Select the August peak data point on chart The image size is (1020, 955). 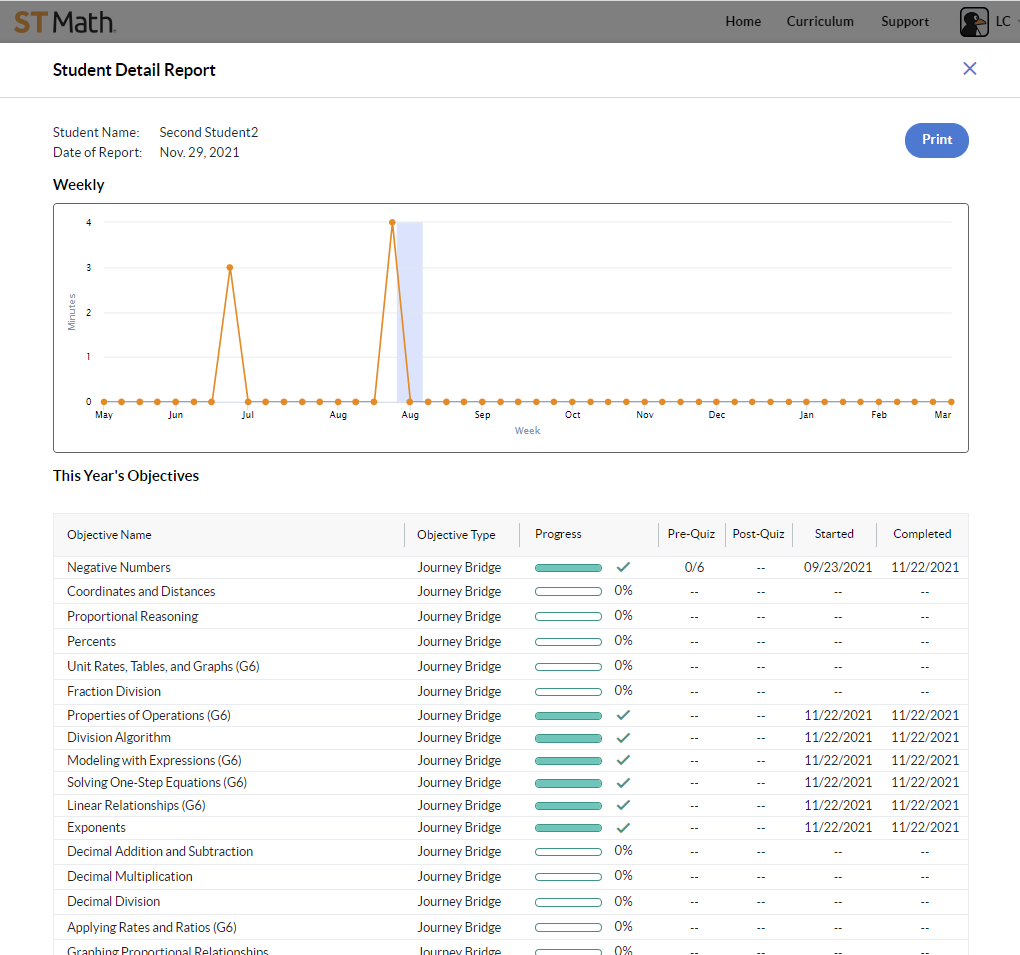click(x=391, y=222)
